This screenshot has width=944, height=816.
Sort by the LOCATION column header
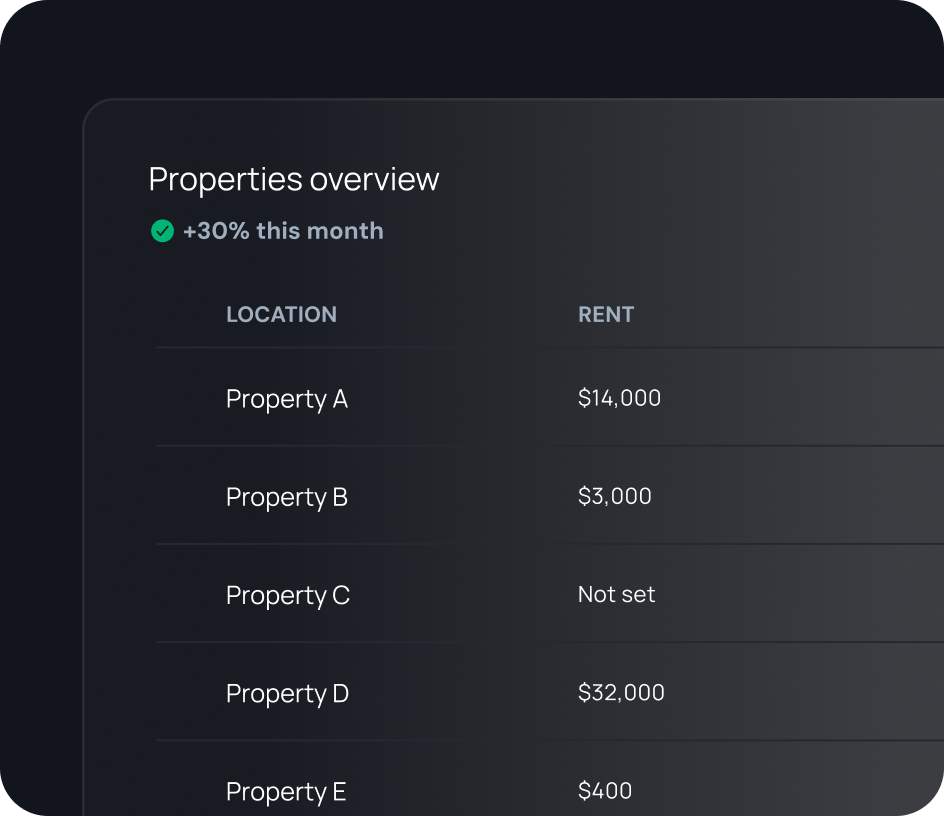(281, 314)
